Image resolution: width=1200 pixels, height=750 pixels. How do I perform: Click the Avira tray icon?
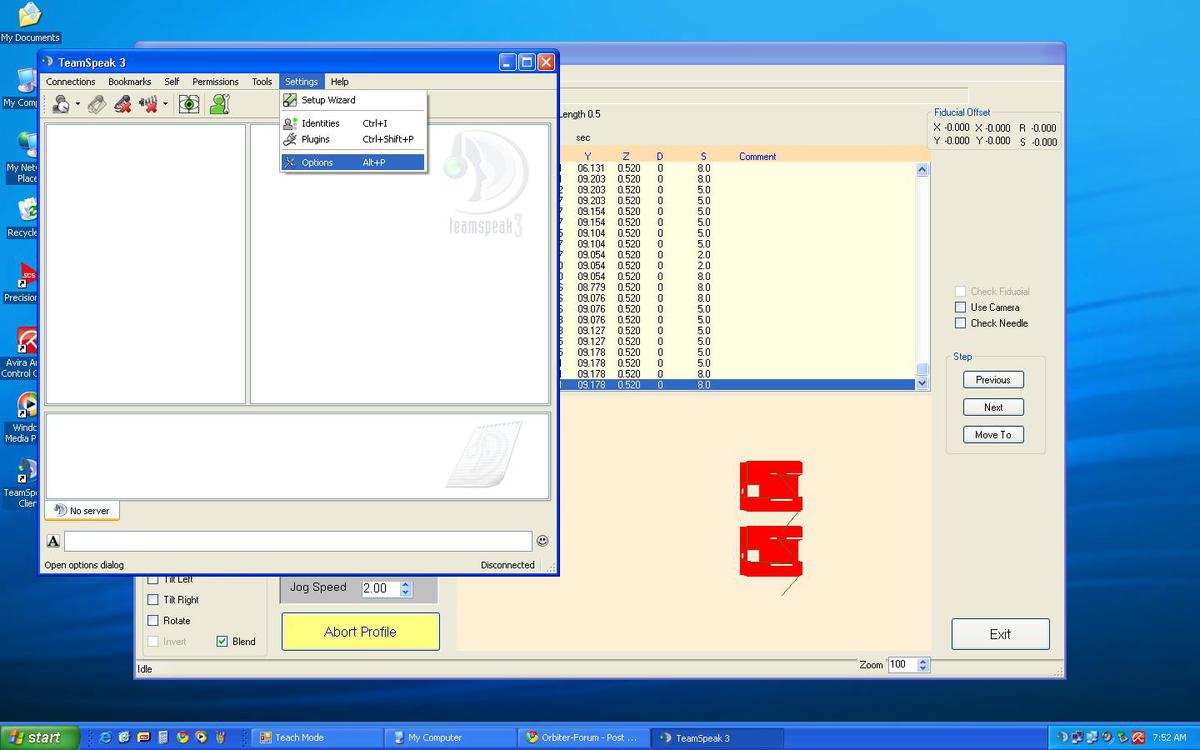1138,738
